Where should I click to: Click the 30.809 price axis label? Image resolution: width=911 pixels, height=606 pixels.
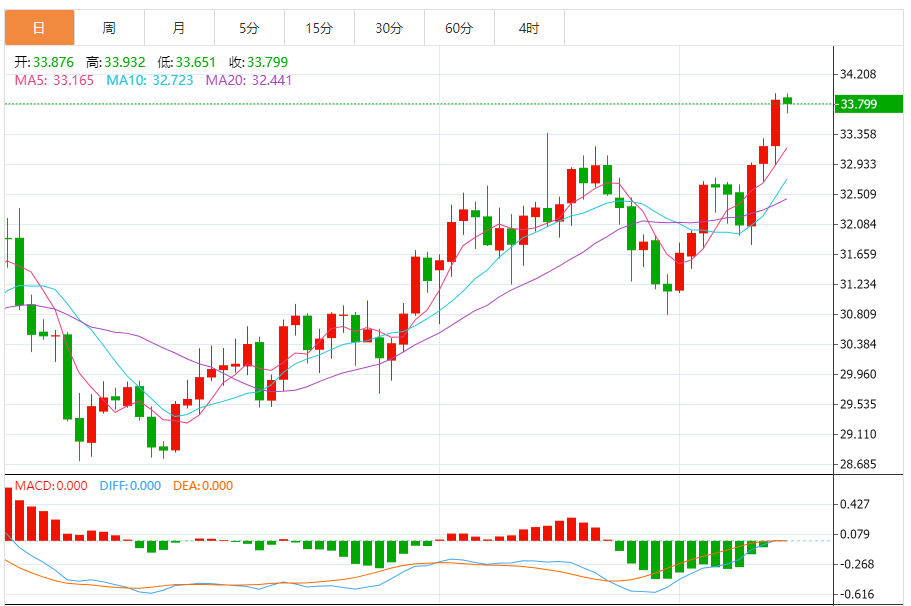tap(858, 314)
